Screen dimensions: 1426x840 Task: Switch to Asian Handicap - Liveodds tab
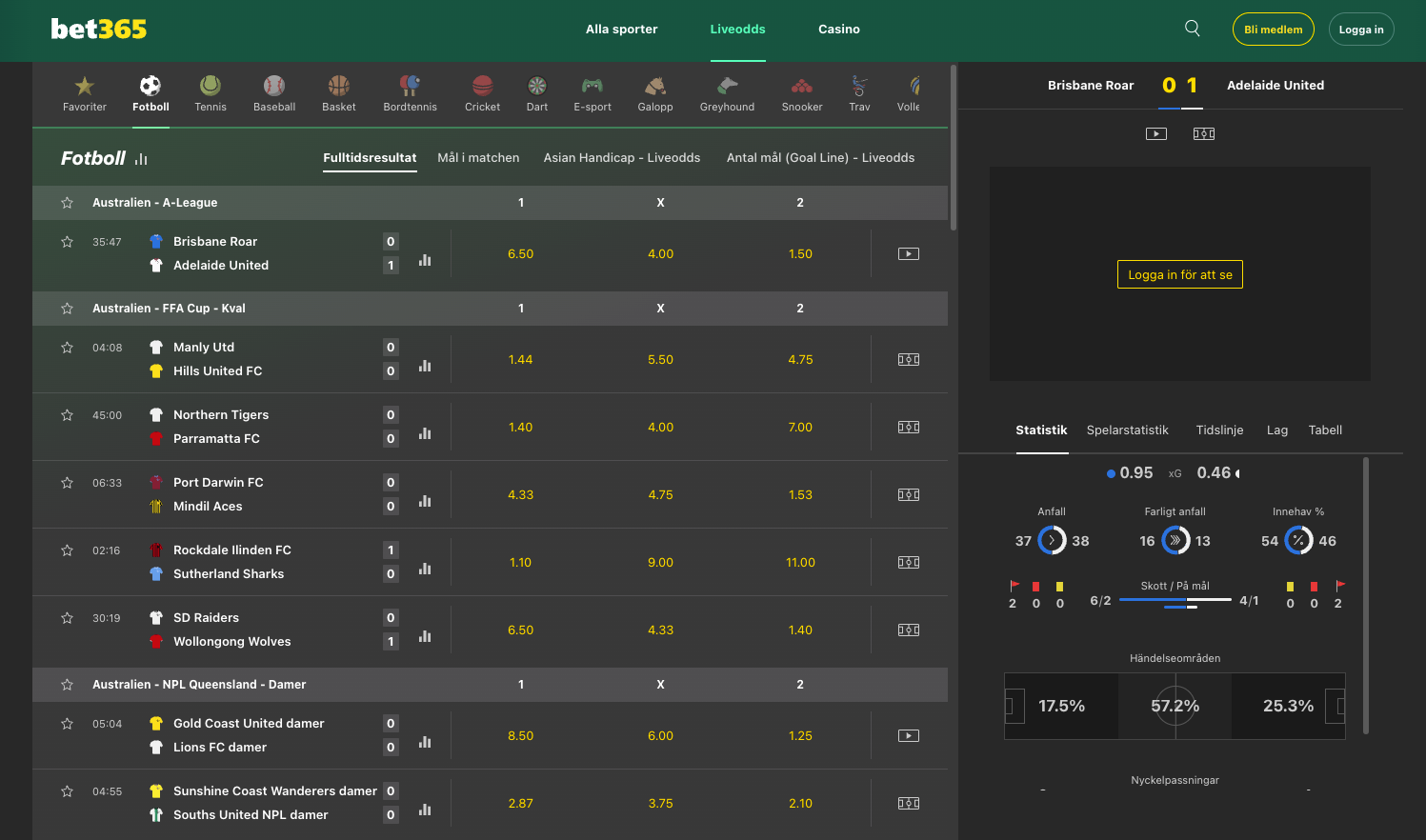pyautogui.click(x=622, y=157)
